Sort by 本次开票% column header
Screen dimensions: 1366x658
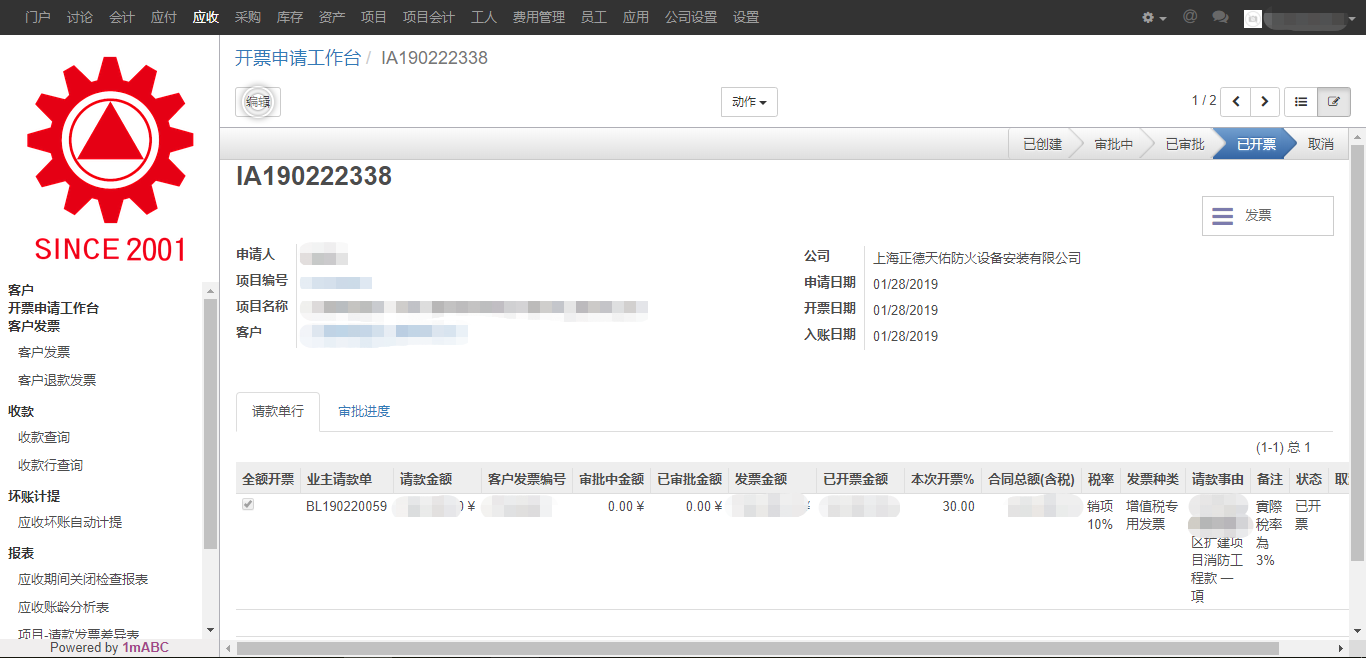click(x=942, y=479)
